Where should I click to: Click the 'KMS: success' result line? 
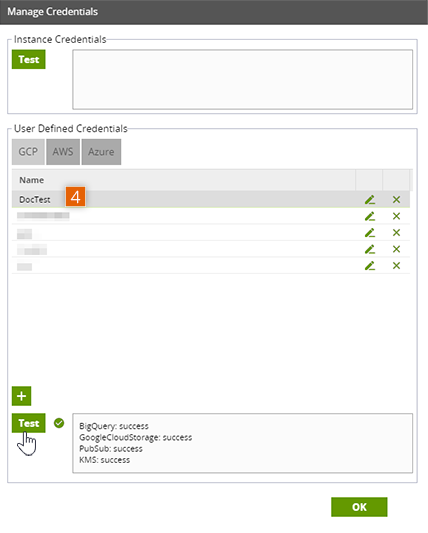[x=105, y=460]
